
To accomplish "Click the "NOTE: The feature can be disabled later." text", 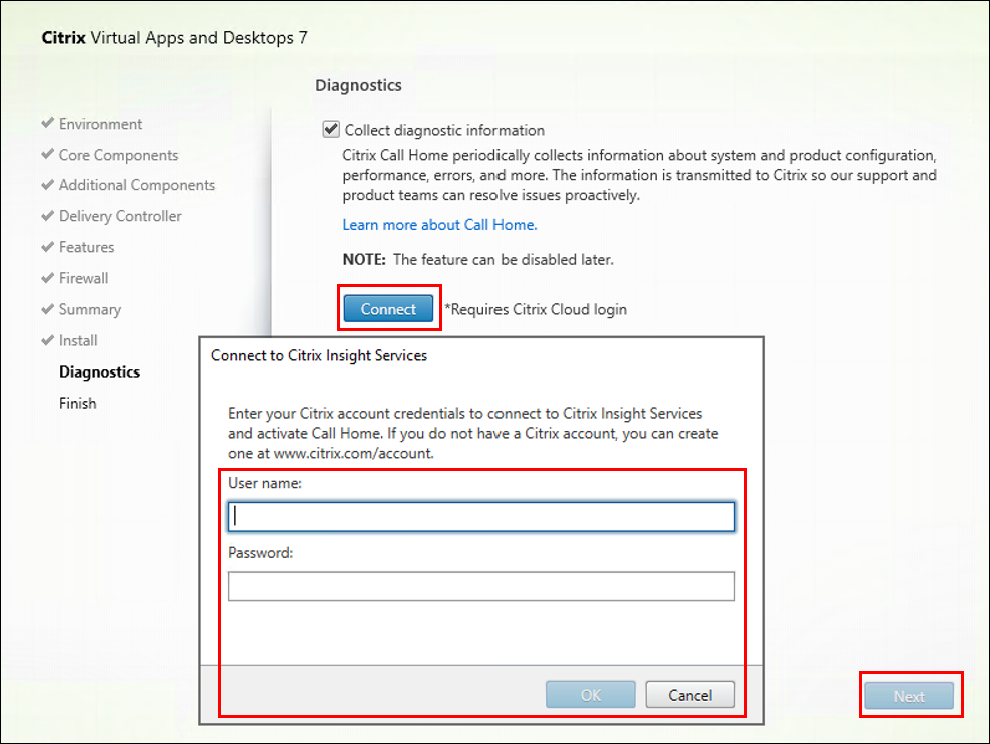I will [x=478, y=260].
